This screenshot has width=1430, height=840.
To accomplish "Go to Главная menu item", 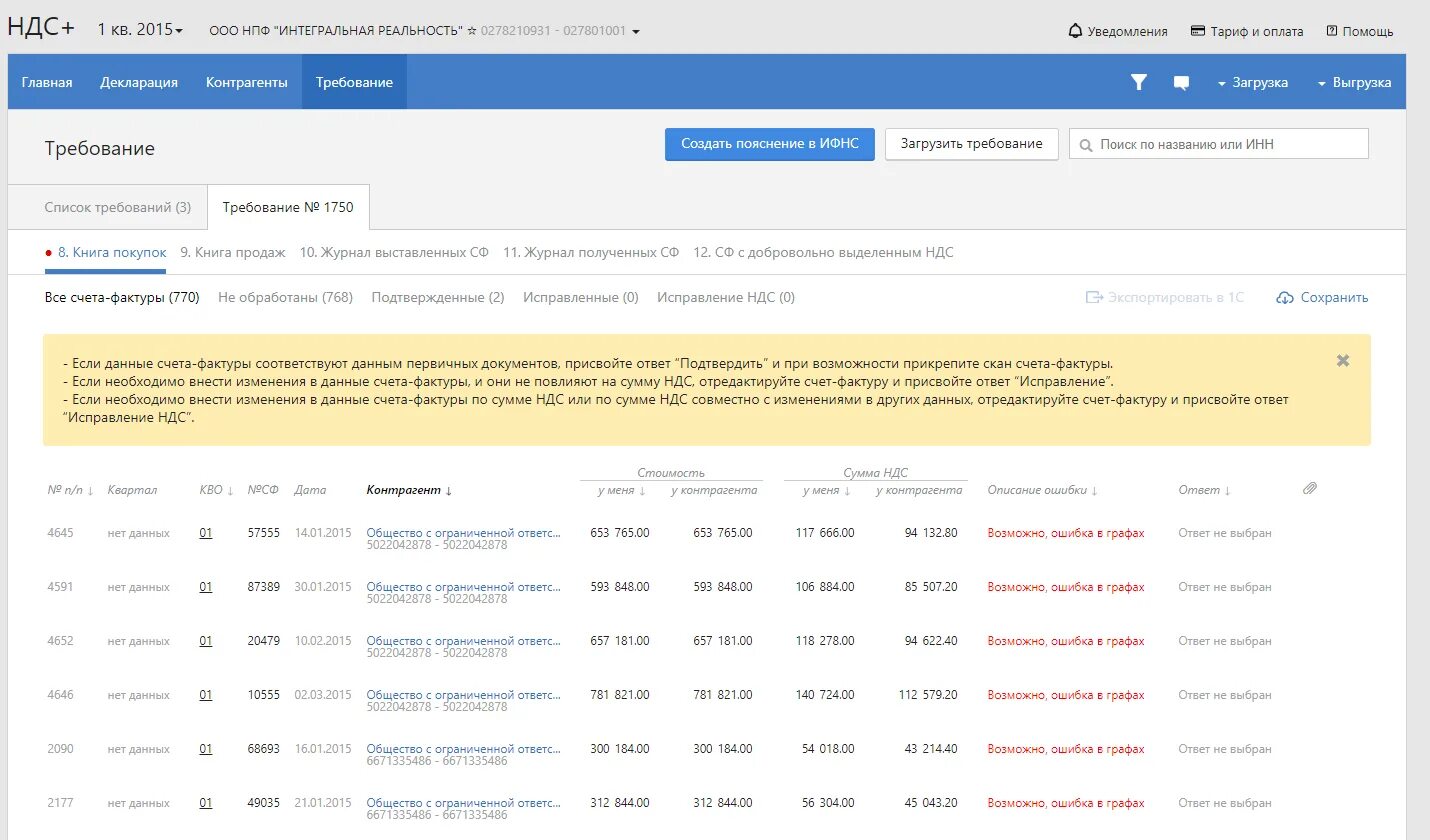I will coord(47,82).
